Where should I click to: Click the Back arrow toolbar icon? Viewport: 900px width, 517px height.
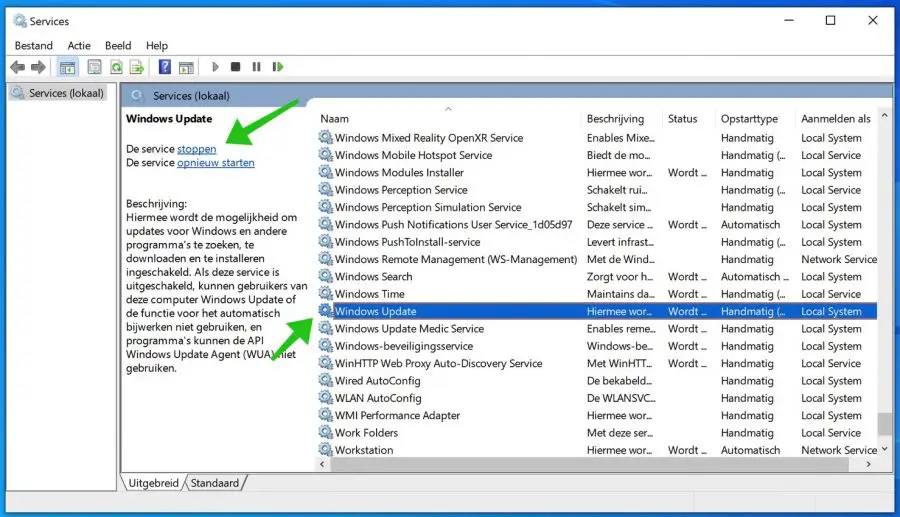pos(18,67)
